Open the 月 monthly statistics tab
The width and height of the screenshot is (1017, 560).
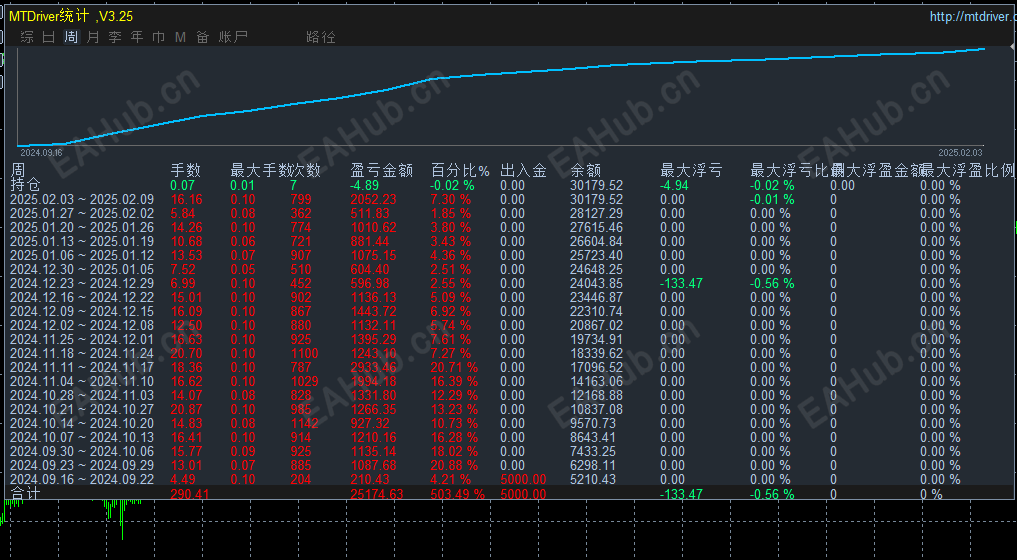93,37
